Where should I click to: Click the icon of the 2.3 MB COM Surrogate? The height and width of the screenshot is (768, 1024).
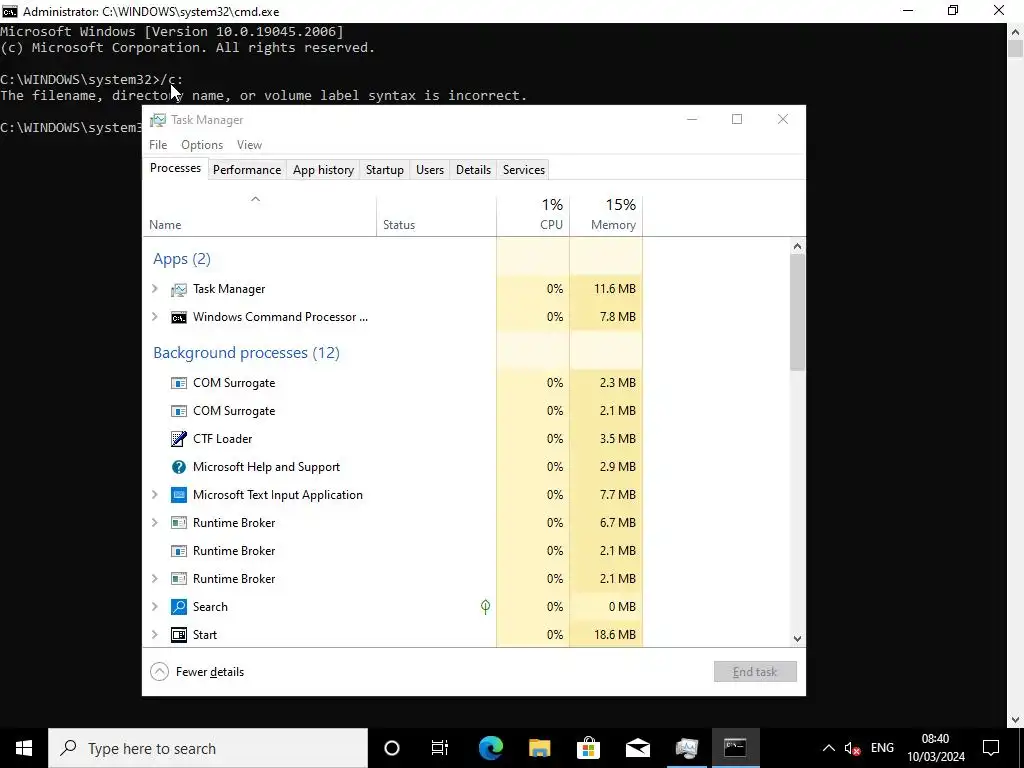pyautogui.click(x=178, y=383)
